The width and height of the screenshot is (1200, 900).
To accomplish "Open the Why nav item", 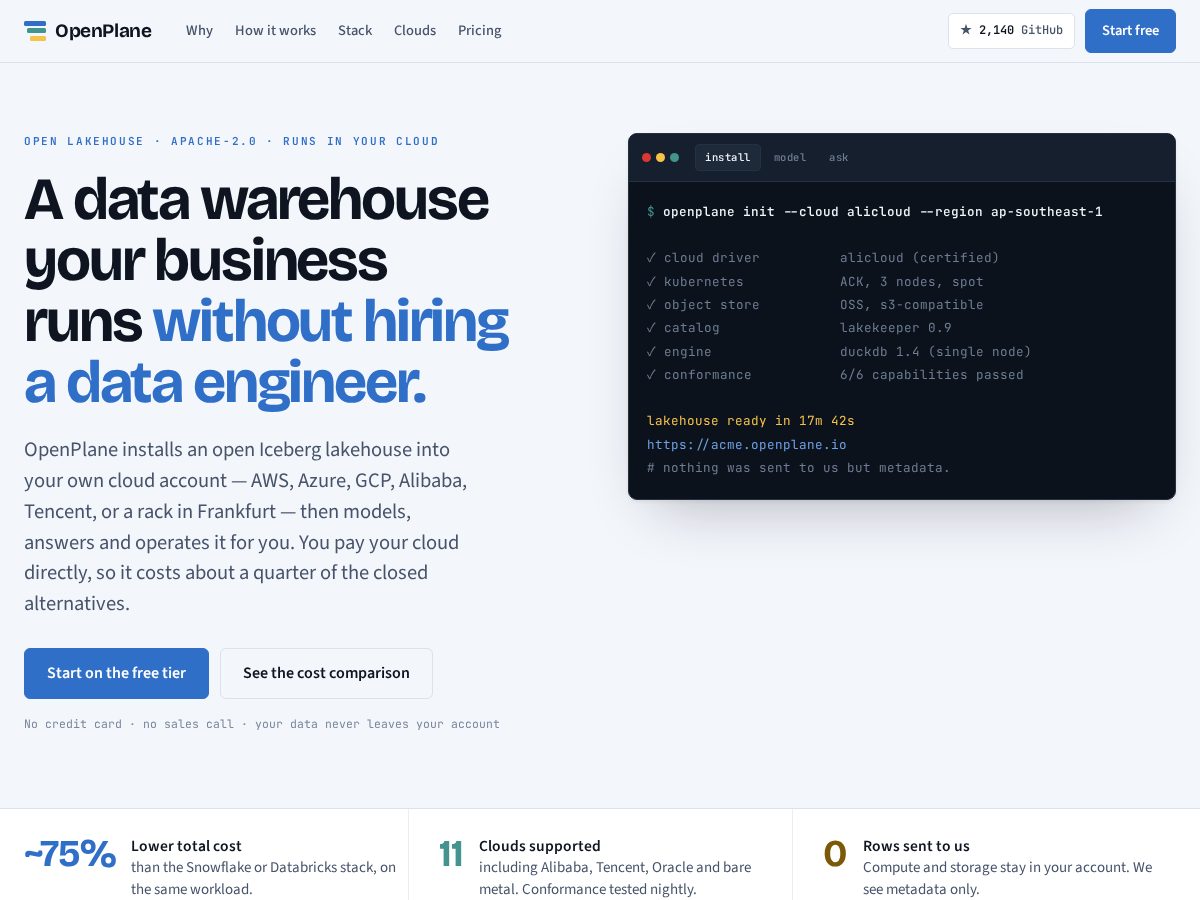I will (199, 31).
